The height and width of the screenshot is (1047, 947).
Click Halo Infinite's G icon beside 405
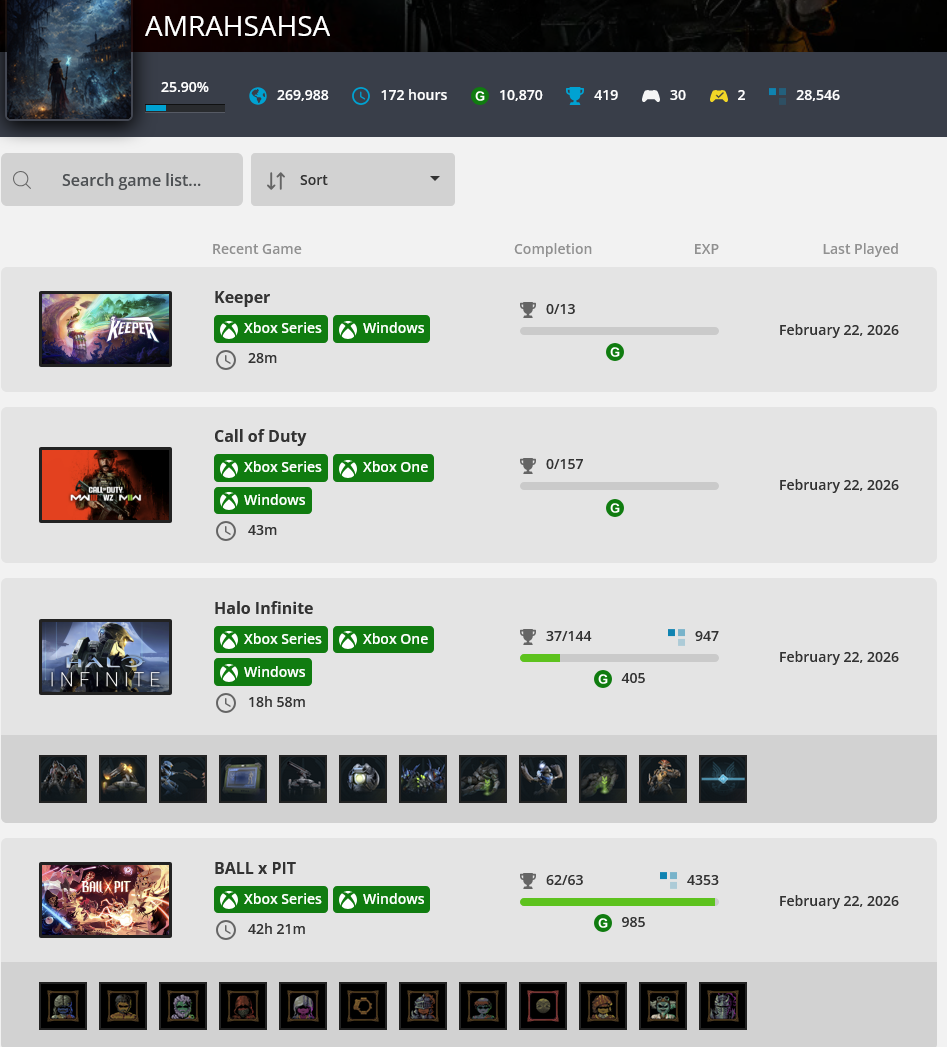pos(602,679)
